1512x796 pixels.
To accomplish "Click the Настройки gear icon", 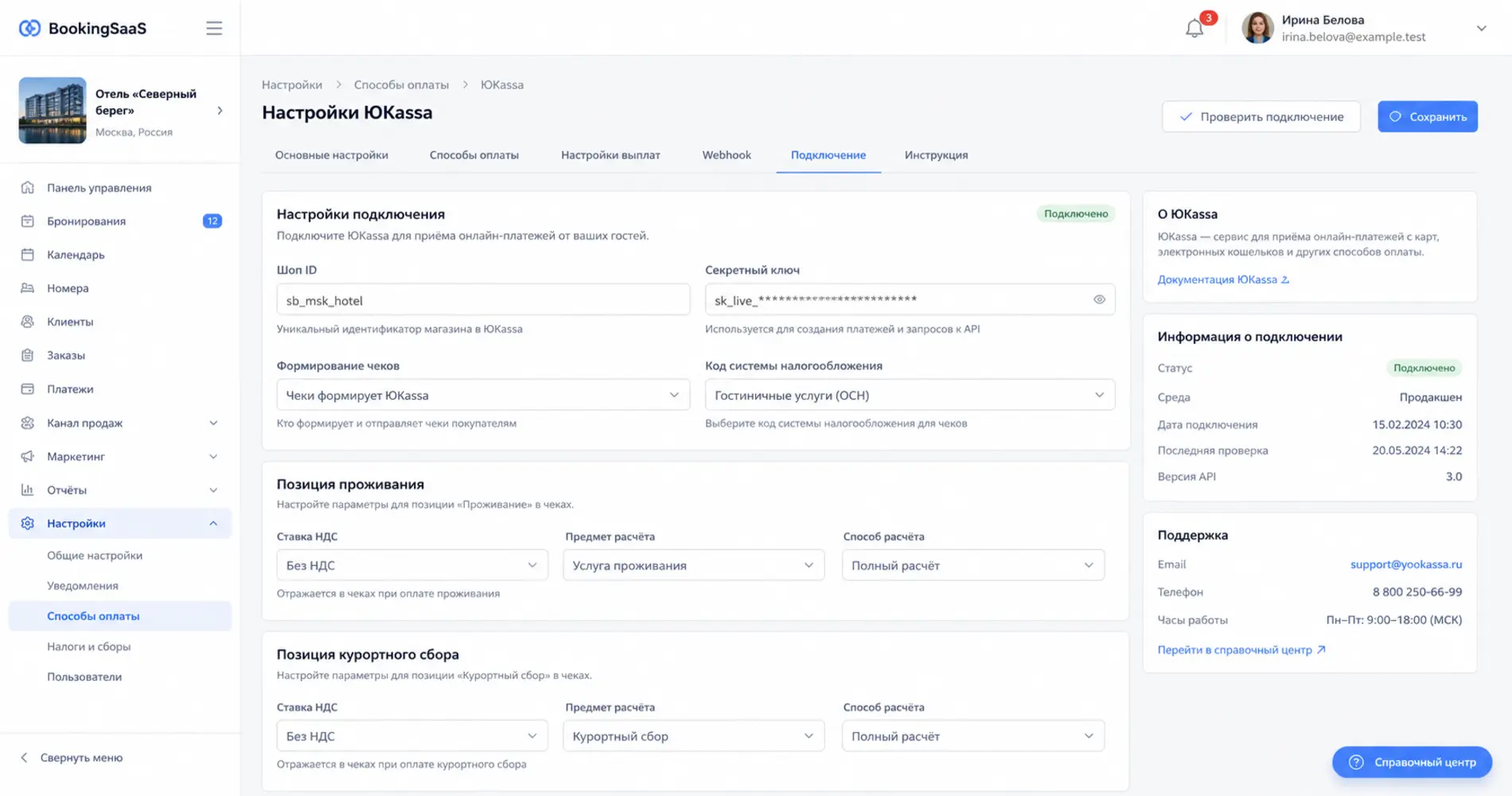I will [28, 523].
